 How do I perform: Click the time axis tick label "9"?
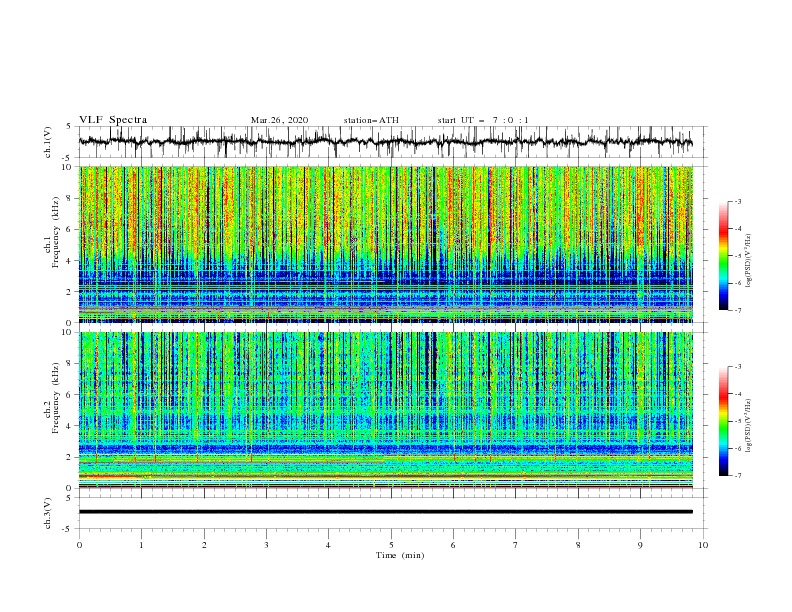[640, 545]
